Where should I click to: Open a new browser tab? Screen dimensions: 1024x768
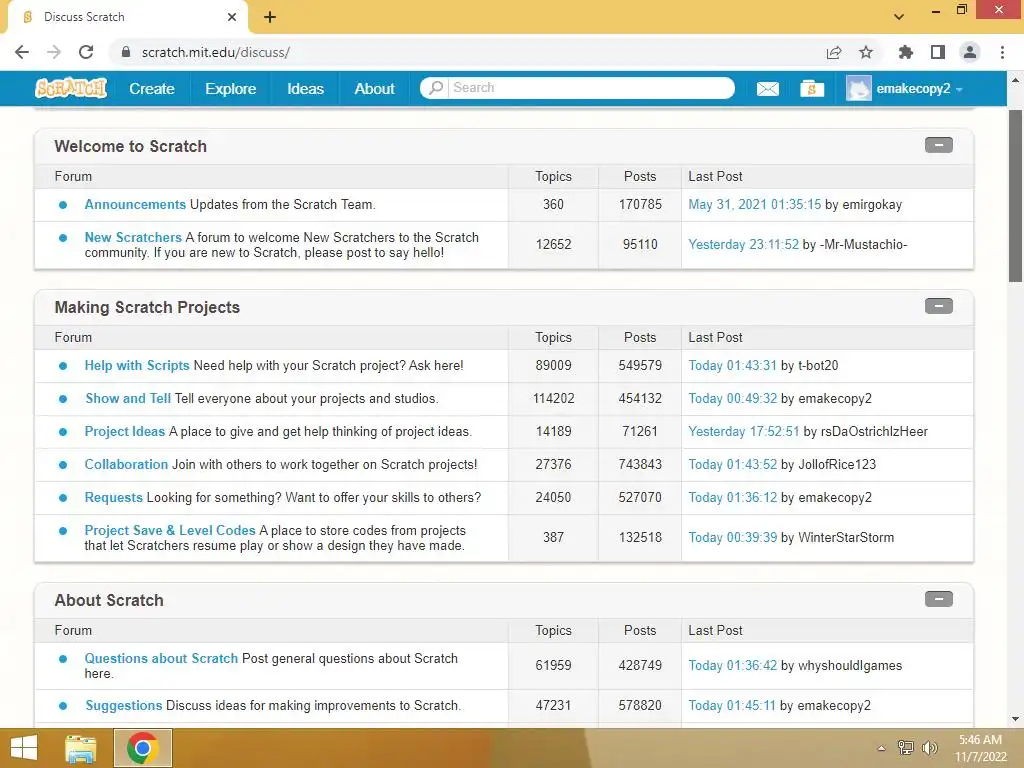(x=270, y=17)
